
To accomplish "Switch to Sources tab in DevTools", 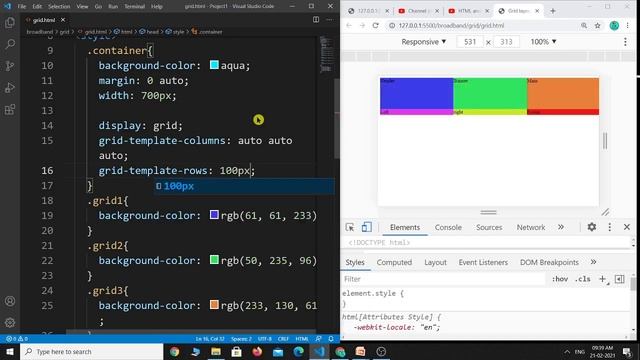I will click(489, 227).
